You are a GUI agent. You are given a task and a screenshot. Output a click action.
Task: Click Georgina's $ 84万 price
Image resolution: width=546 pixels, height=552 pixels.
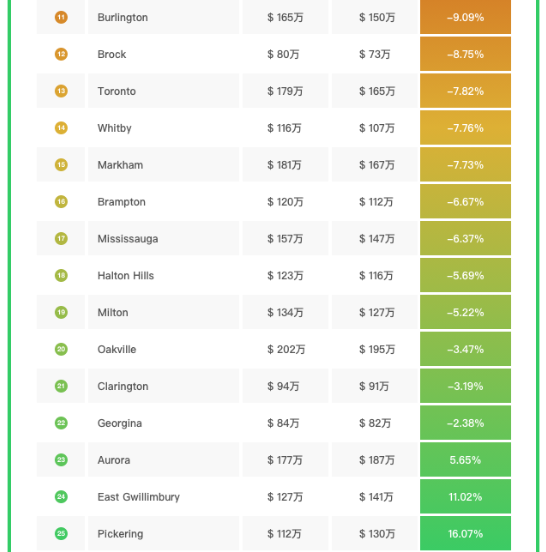(x=283, y=423)
